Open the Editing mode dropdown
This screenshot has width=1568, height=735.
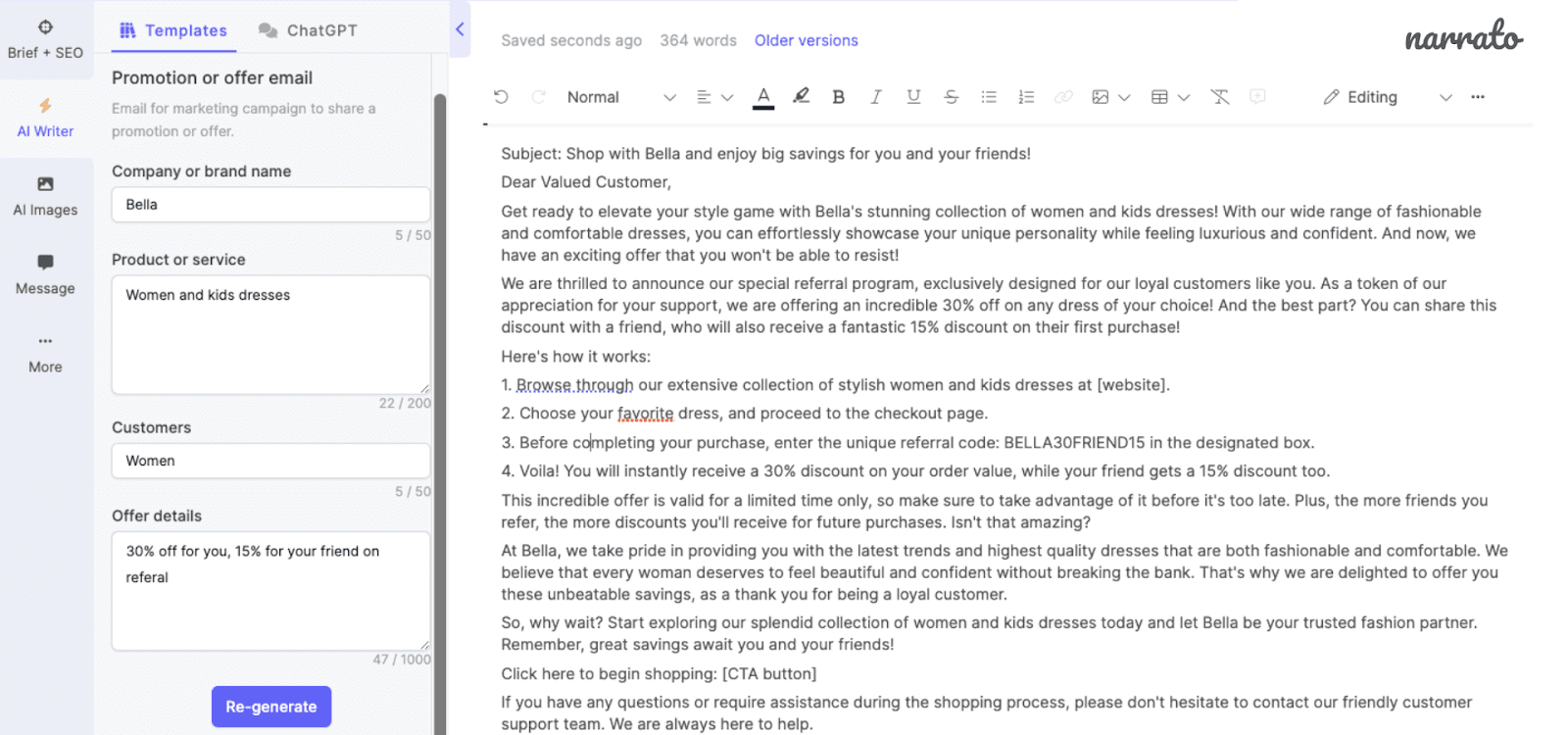pyautogui.click(x=1387, y=97)
